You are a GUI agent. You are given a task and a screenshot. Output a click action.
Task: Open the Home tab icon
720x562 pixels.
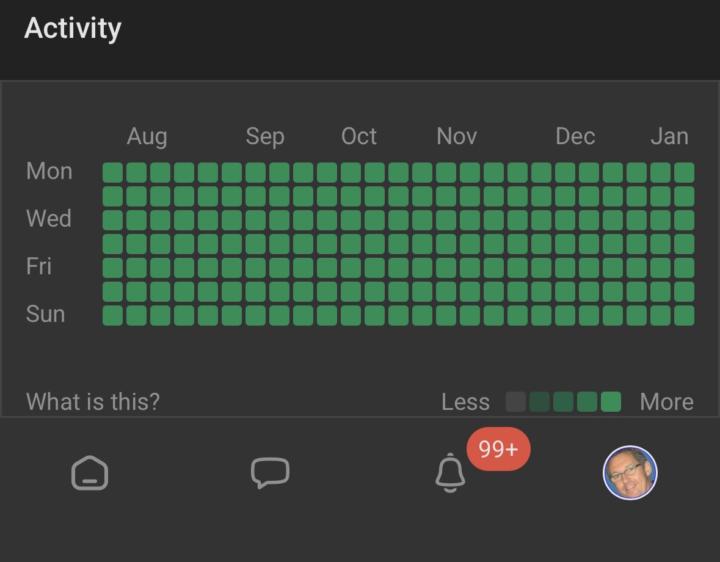(90, 472)
